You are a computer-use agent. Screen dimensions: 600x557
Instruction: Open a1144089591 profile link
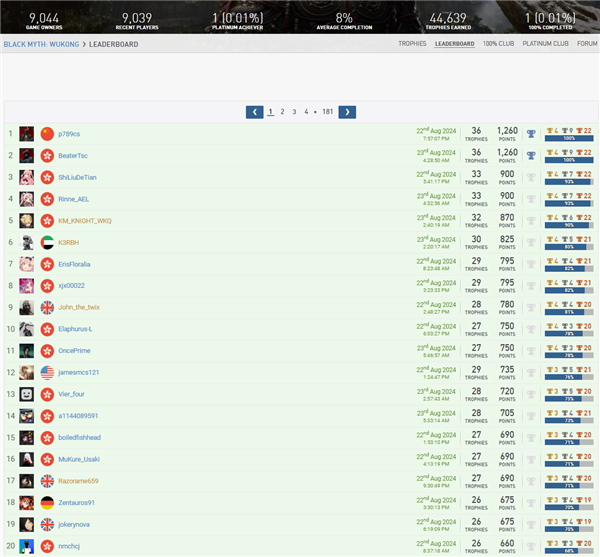click(x=78, y=416)
